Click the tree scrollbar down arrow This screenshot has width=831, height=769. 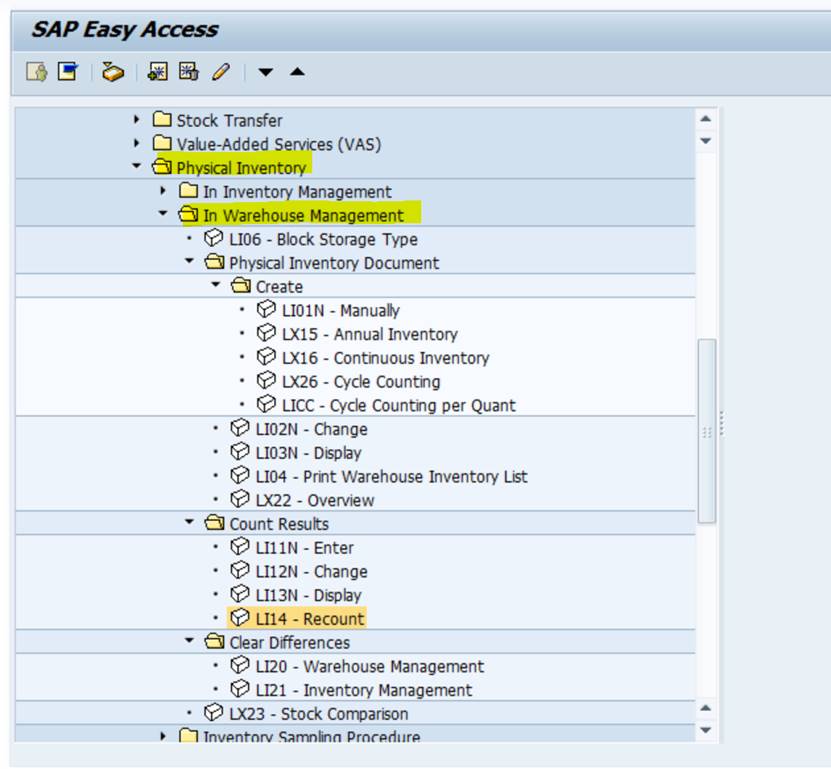(x=705, y=733)
